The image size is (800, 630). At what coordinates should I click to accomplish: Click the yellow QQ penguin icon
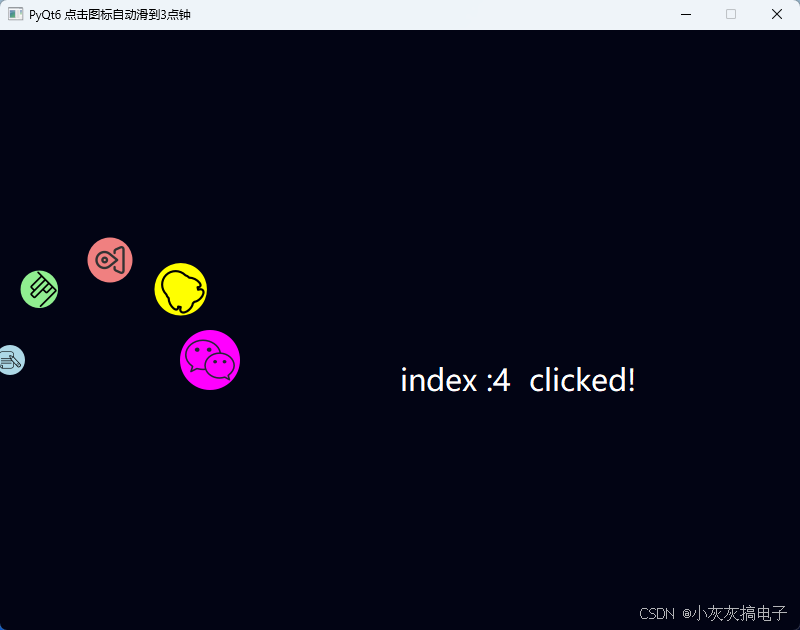point(181,289)
